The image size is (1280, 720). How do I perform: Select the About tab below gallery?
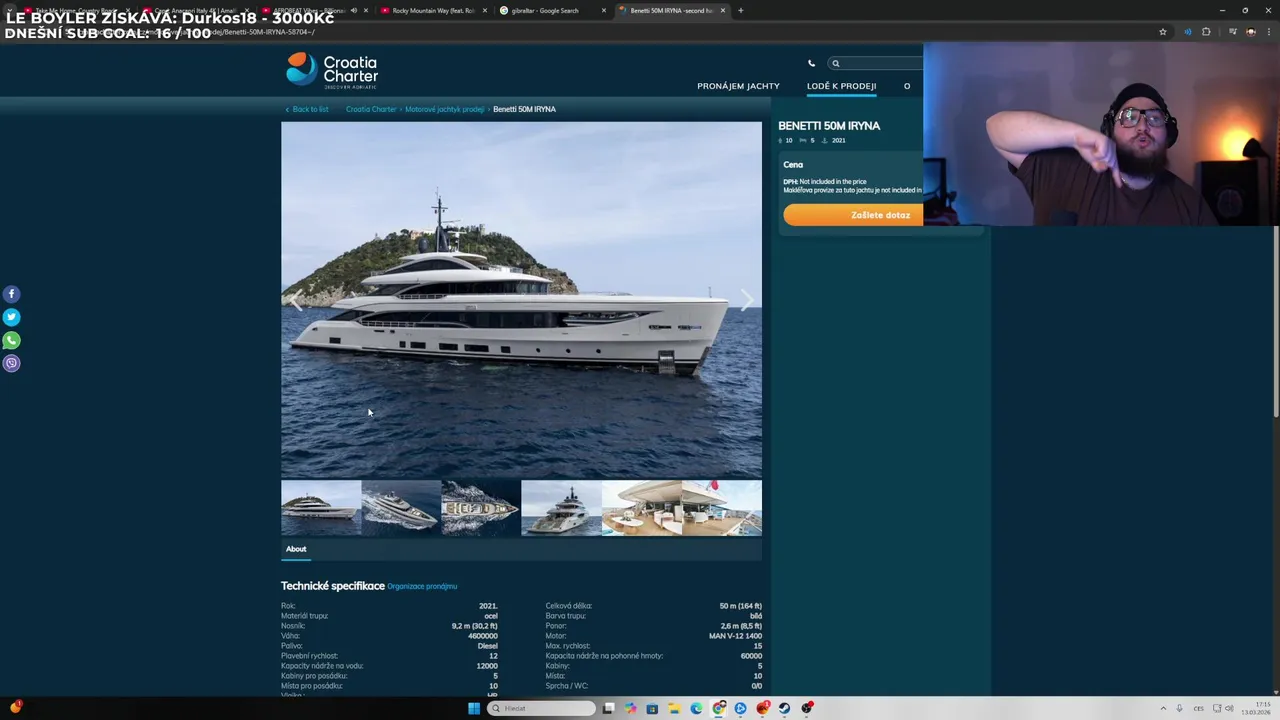pos(296,549)
